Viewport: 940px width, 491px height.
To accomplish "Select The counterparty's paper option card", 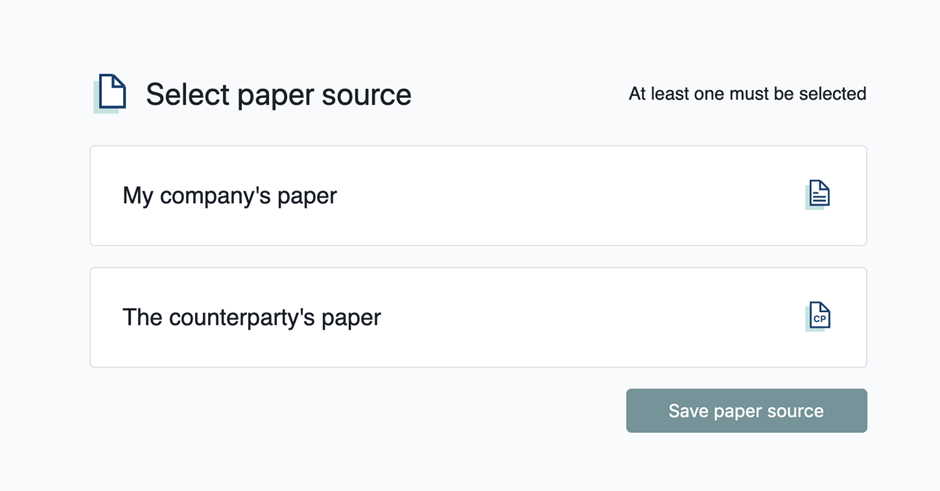I will [478, 317].
